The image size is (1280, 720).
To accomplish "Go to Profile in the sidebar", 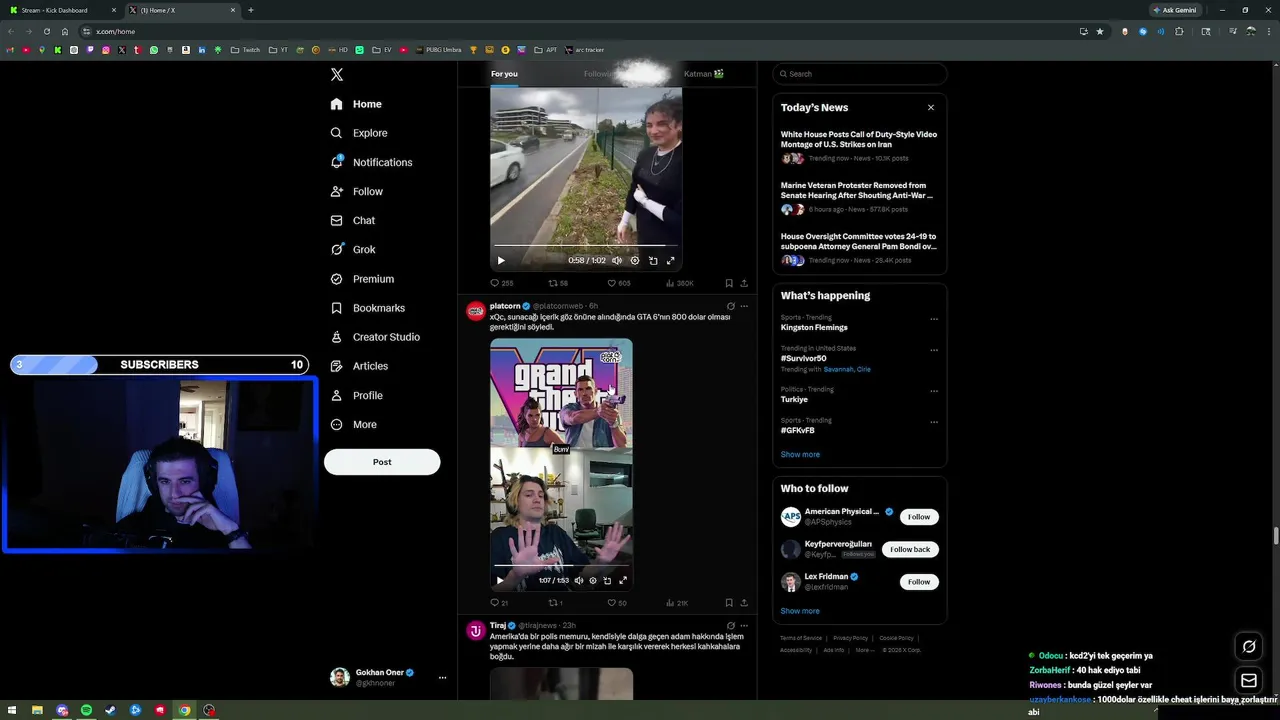I will click(356, 395).
